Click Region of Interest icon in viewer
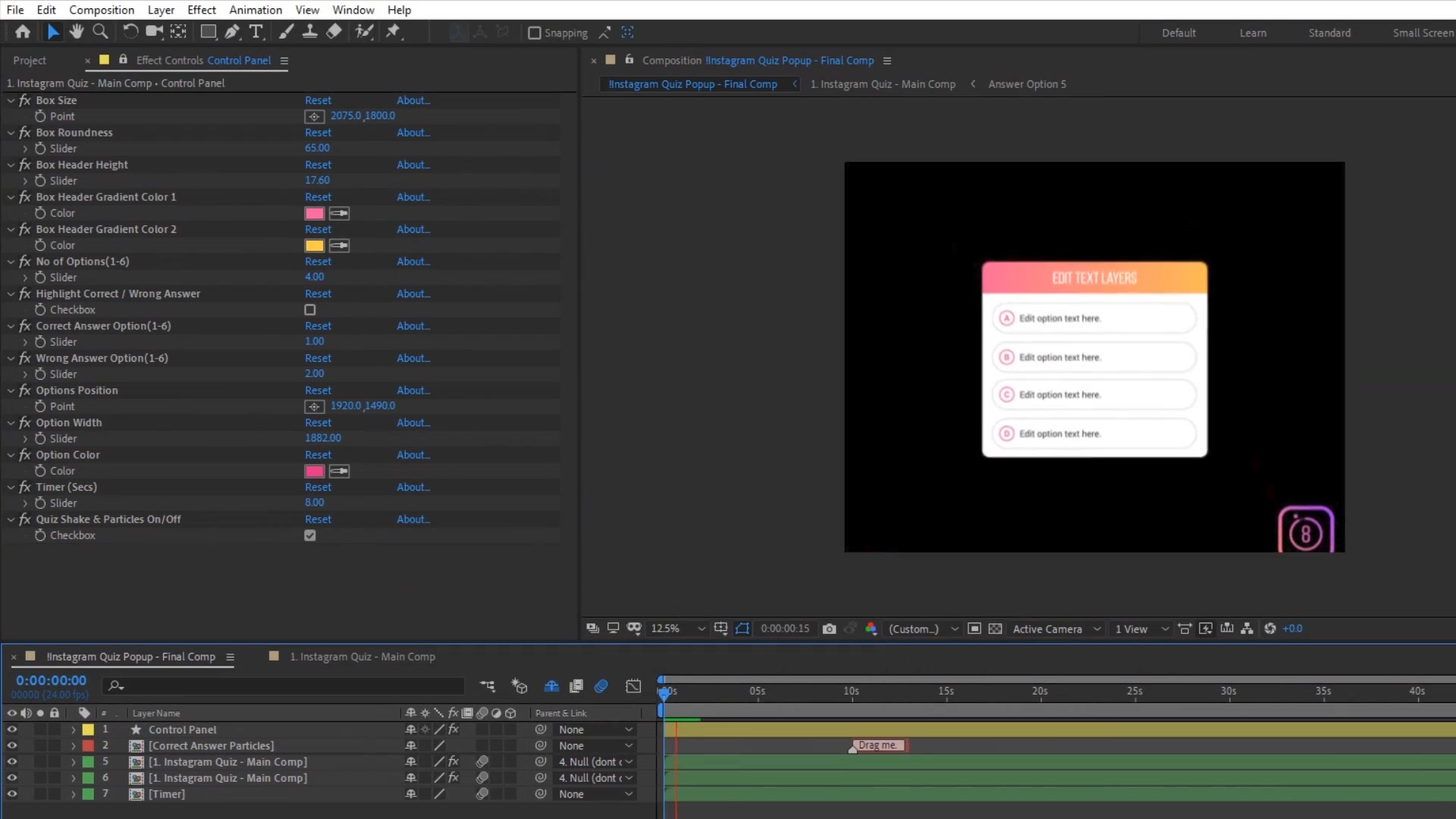This screenshot has height=819, width=1456. click(x=974, y=629)
